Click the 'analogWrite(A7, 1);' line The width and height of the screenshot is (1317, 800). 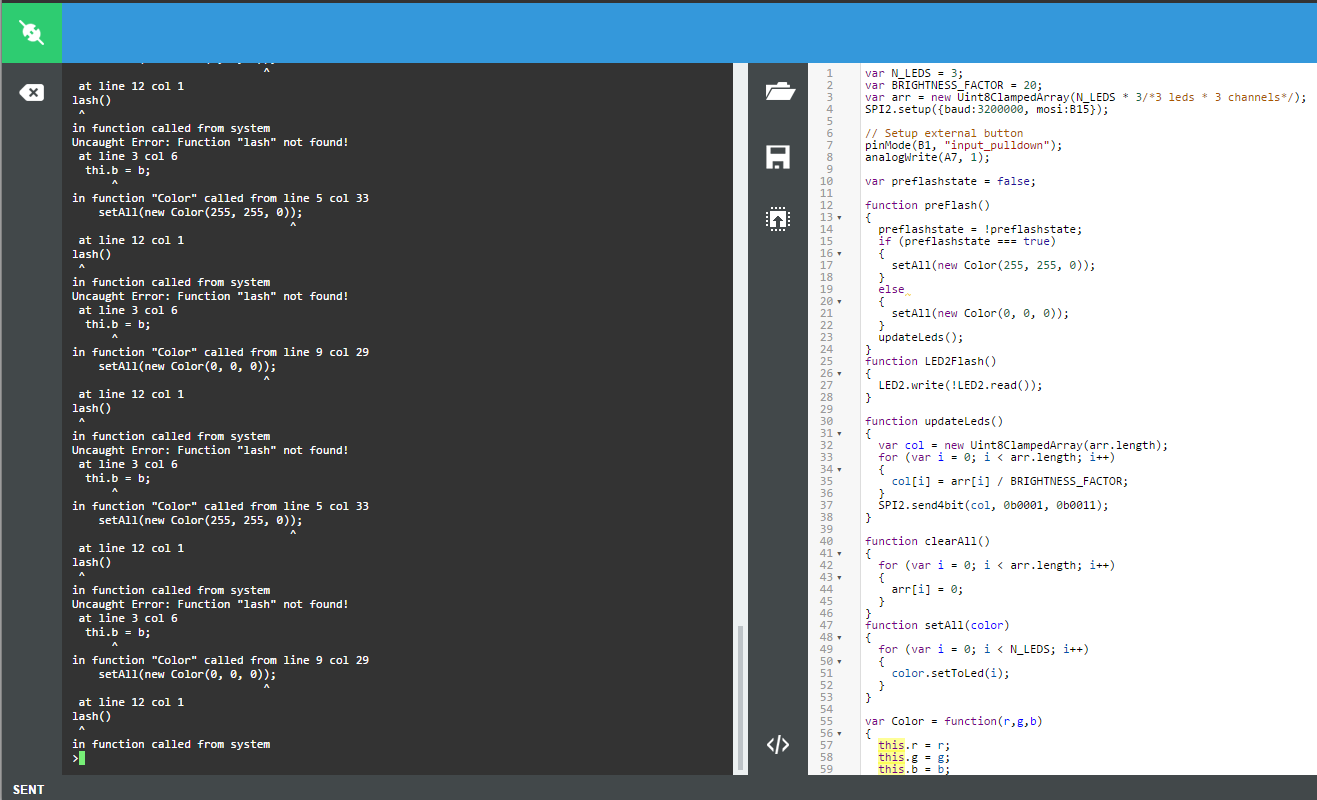click(x=927, y=157)
